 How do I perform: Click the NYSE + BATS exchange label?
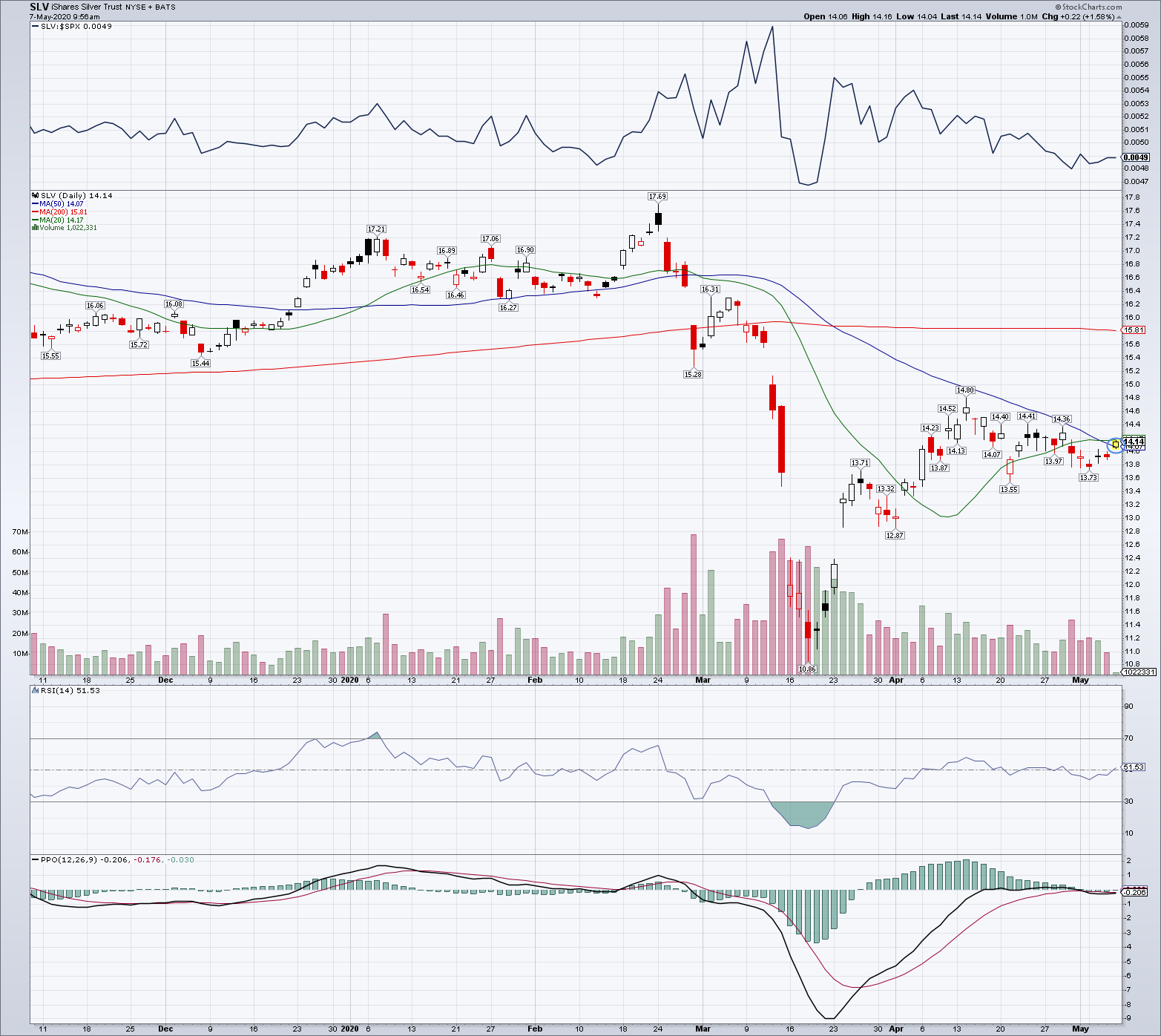pyautogui.click(x=151, y=7)
